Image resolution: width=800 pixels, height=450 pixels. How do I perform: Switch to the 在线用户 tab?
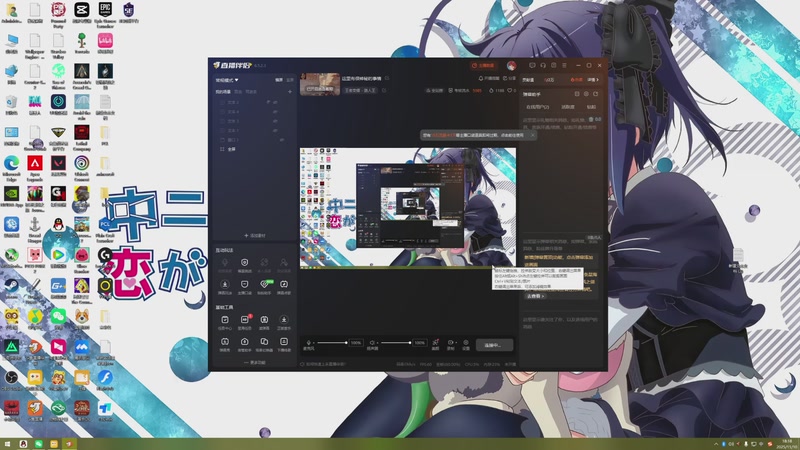(537, 107)
